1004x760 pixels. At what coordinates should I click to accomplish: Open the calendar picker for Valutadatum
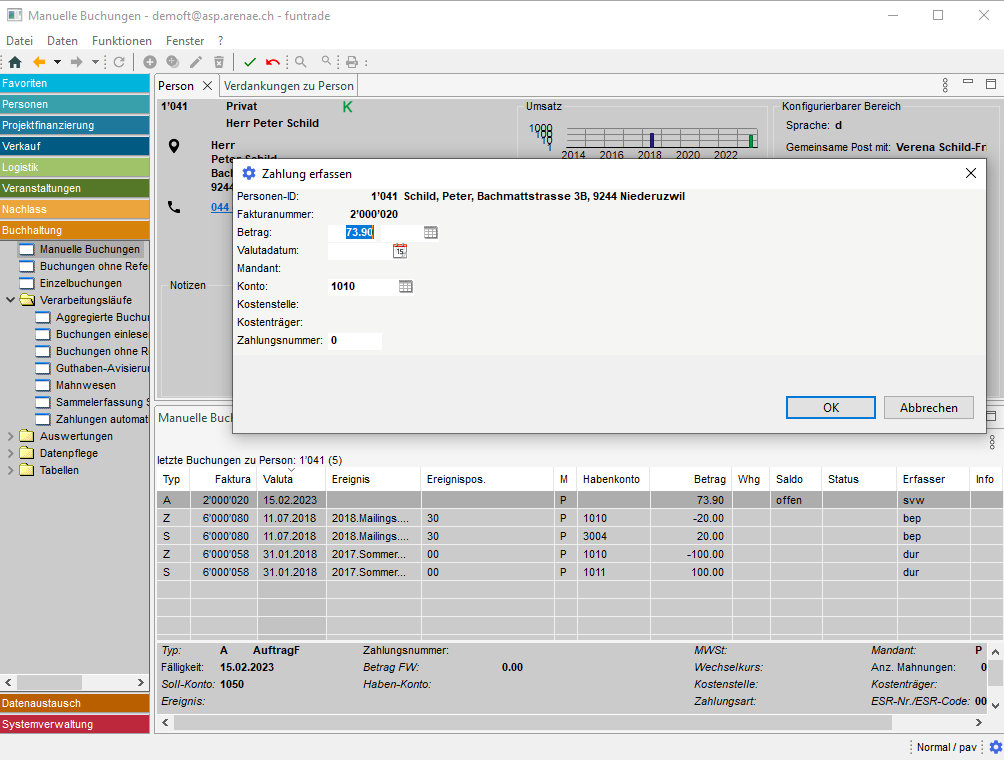pyautogui.click(x=400, y=250)
